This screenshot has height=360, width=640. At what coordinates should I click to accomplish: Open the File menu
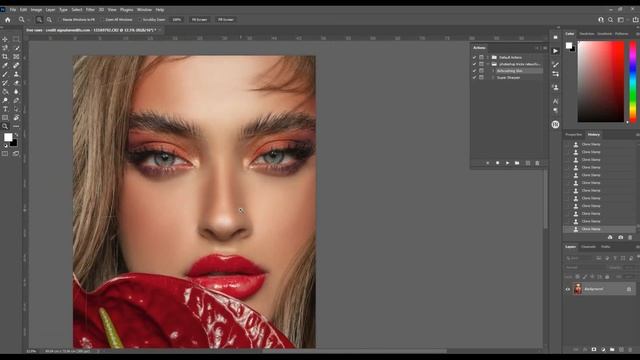tap(13, 9)
